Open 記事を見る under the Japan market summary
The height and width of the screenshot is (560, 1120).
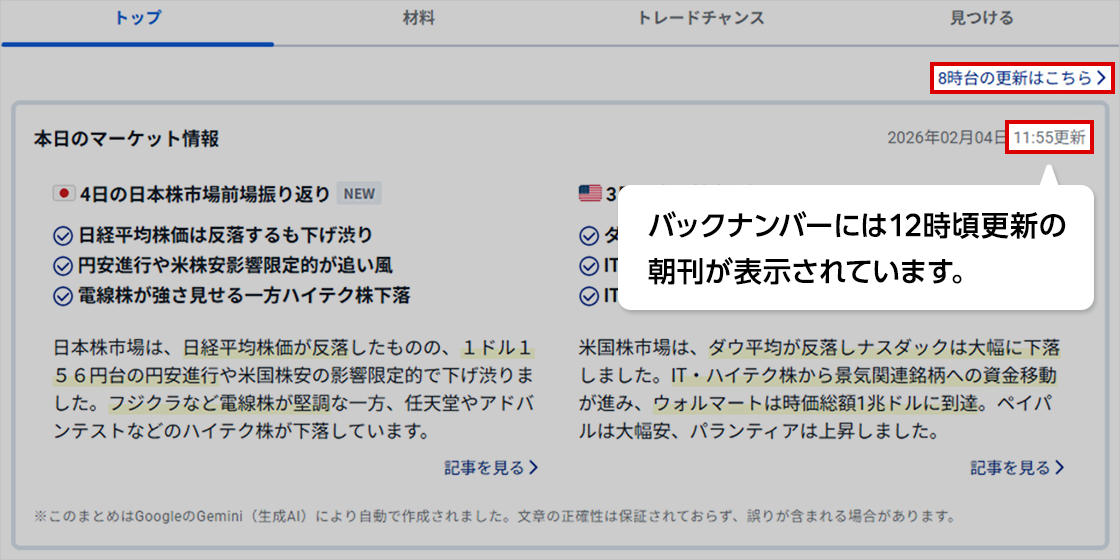[x=491, y=467]
